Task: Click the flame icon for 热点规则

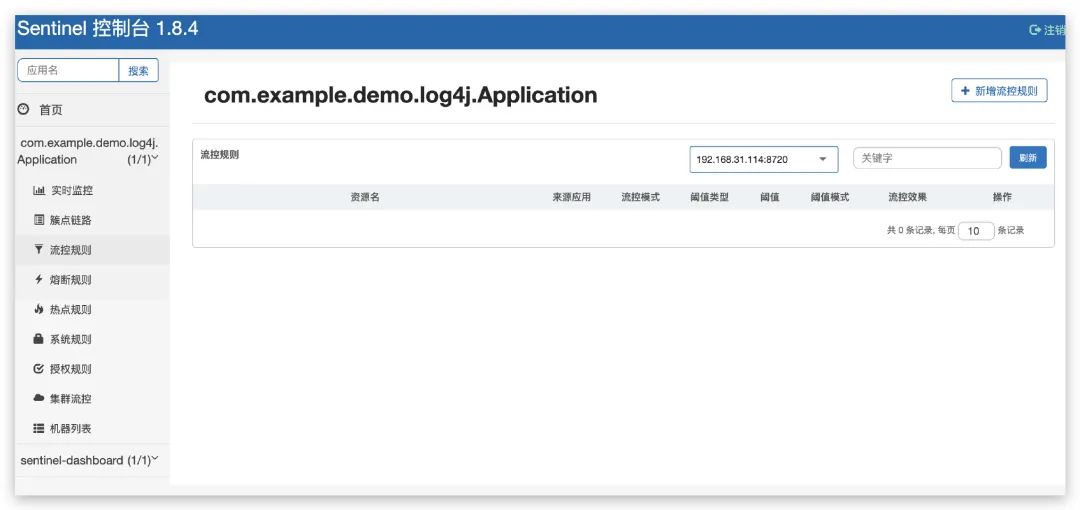Action: click(x=39, y=309)
